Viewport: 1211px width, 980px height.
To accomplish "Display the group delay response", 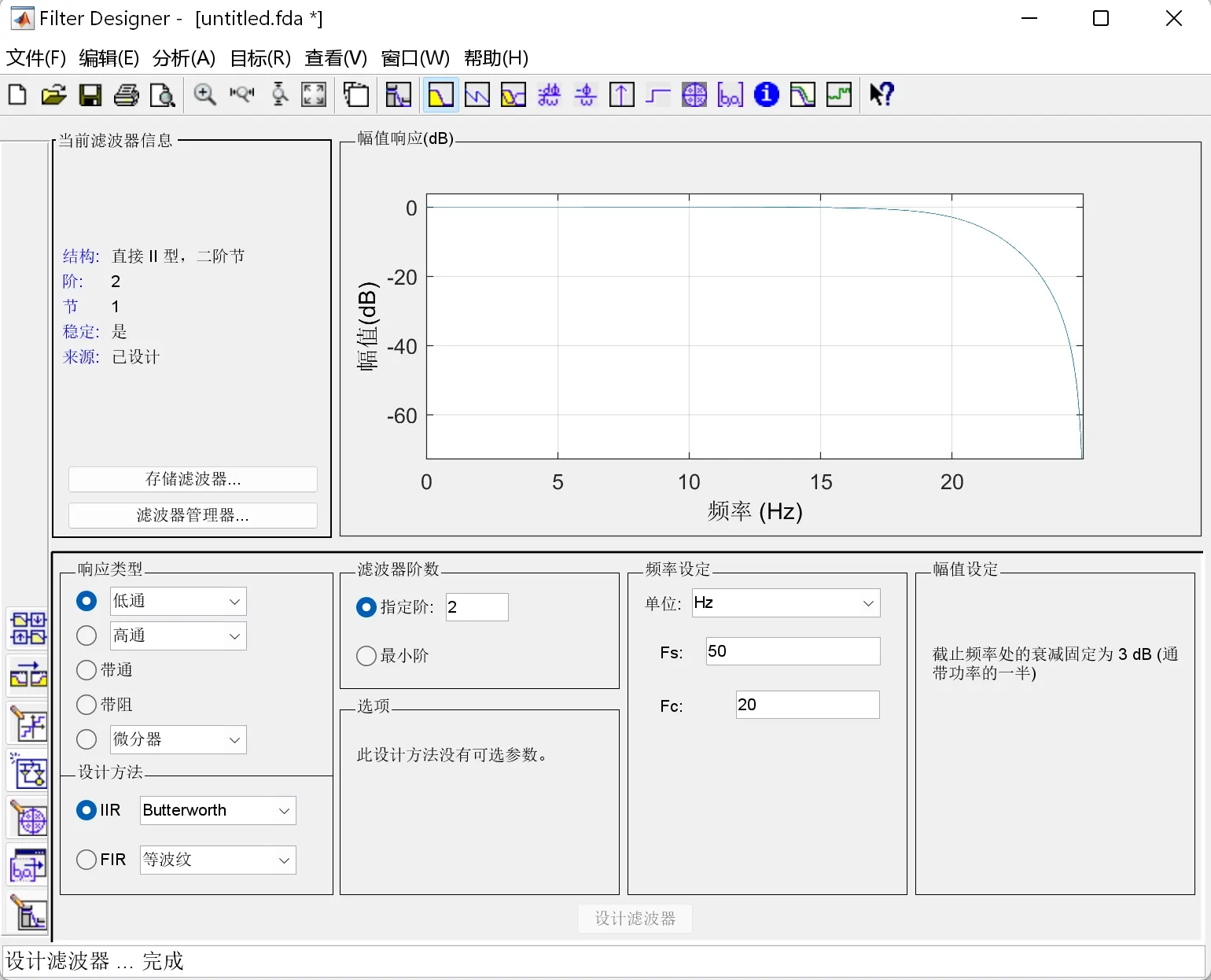I will [549, 95].
